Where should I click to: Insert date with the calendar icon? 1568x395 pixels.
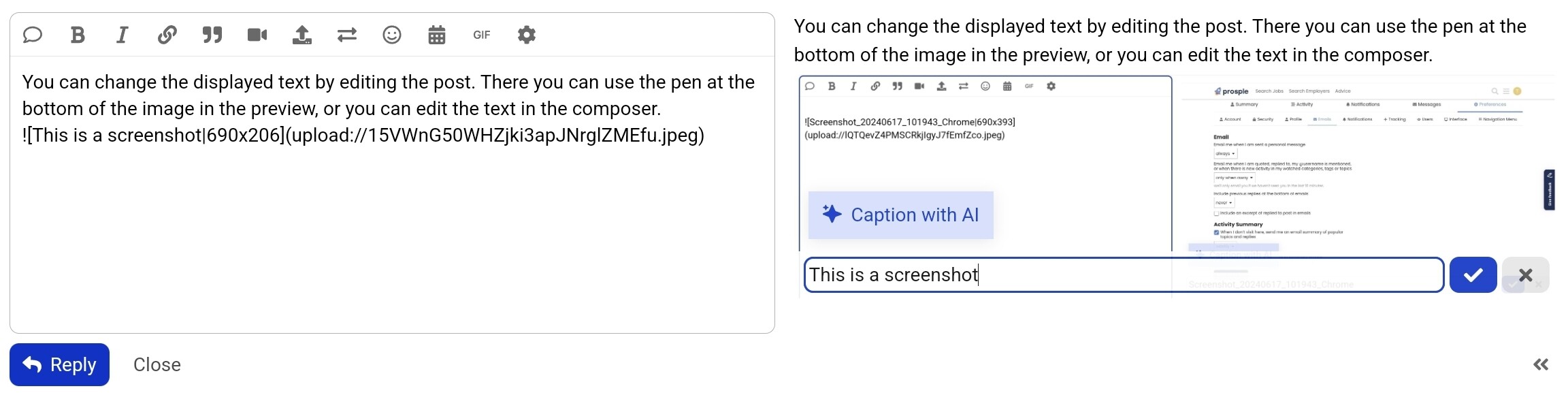click(437, 35)
